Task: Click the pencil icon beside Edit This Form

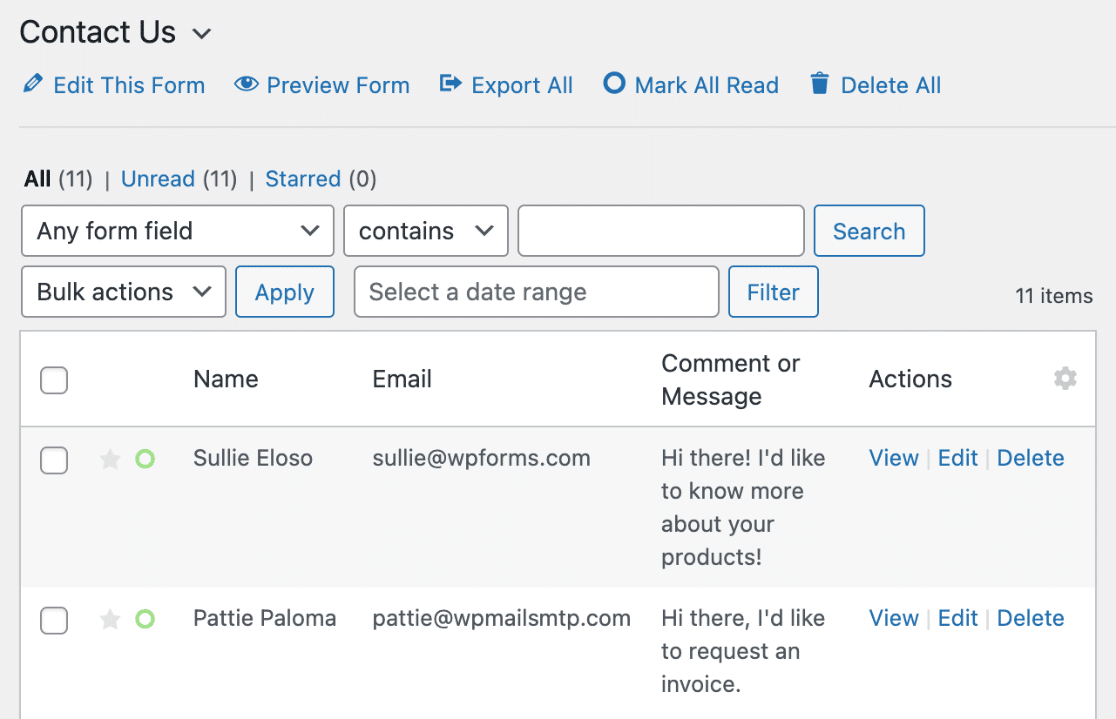Action: 33,83
